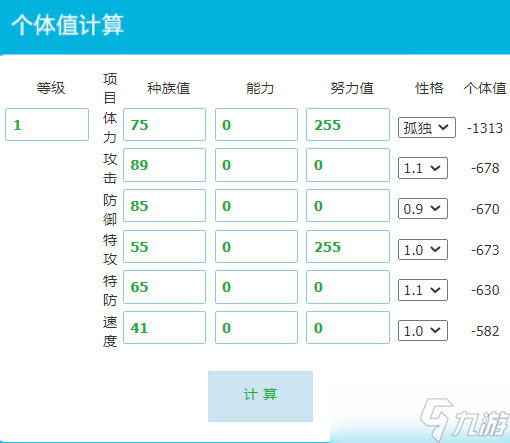510x443 pixels.
Task: Click the 种族值 column header
Action: point(169,88)
